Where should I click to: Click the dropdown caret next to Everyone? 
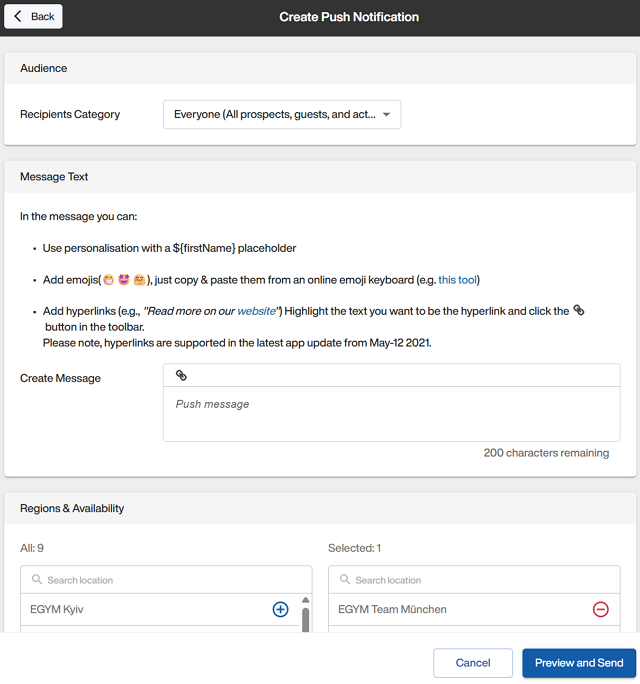click(x=386, y=115)
